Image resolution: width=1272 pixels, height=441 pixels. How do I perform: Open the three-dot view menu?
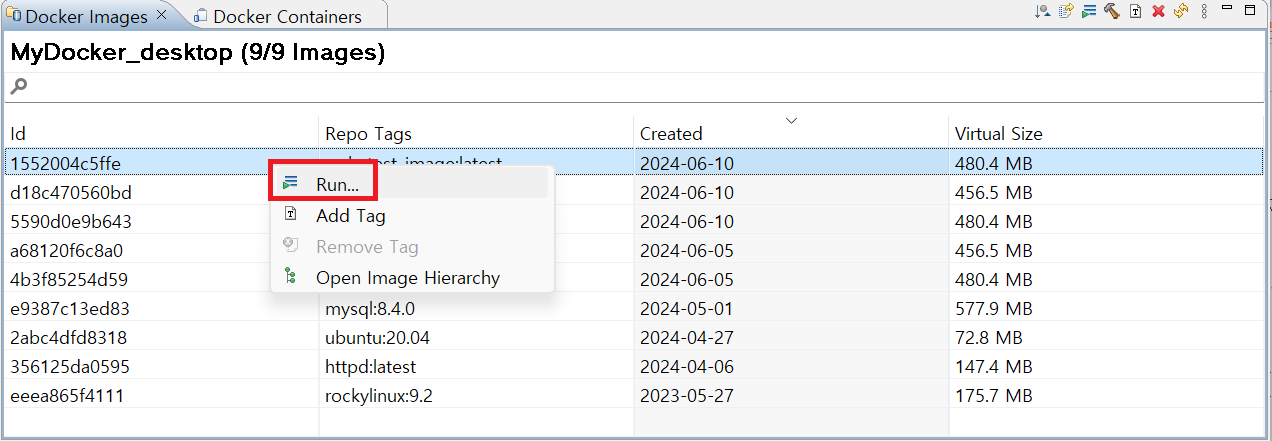(x=1204, y=11)
